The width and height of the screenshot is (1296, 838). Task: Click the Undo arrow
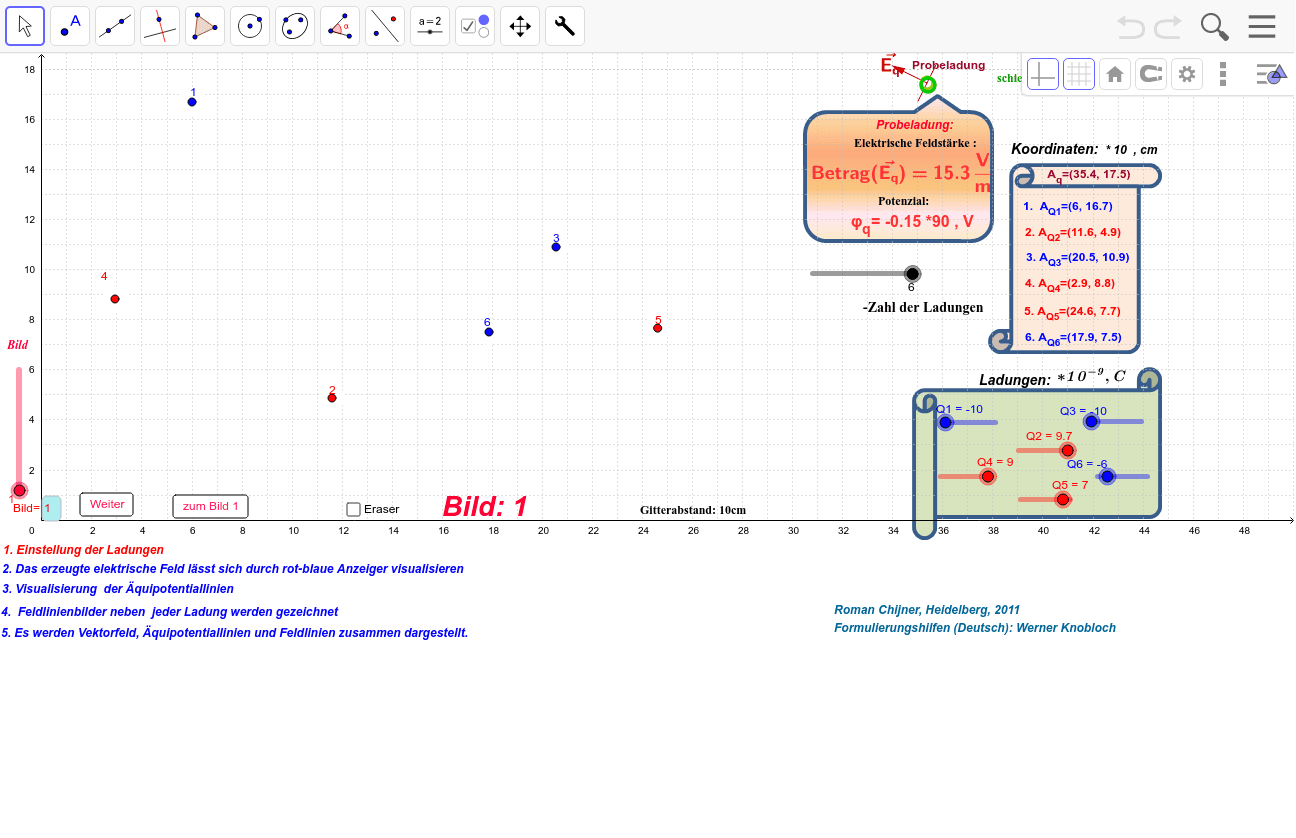[x=1131, y=27]
